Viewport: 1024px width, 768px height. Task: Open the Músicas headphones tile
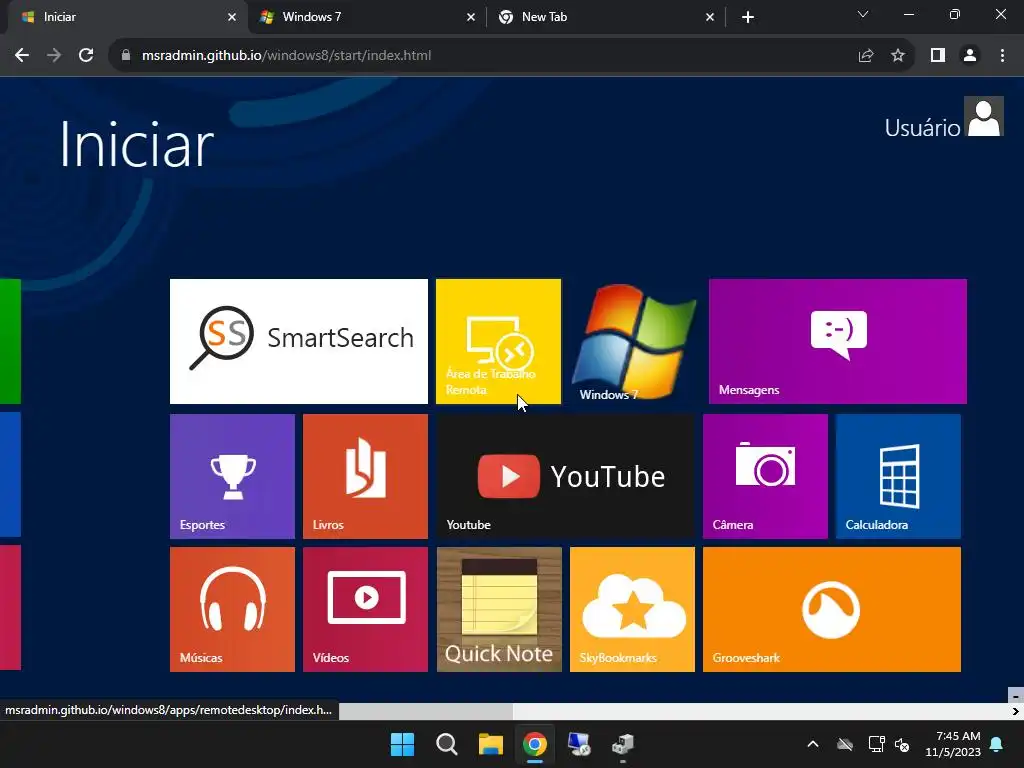click(232, 609)
